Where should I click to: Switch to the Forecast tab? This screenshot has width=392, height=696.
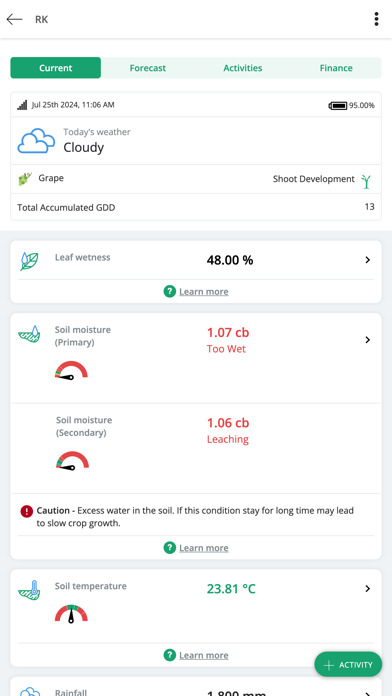[148, 68]
